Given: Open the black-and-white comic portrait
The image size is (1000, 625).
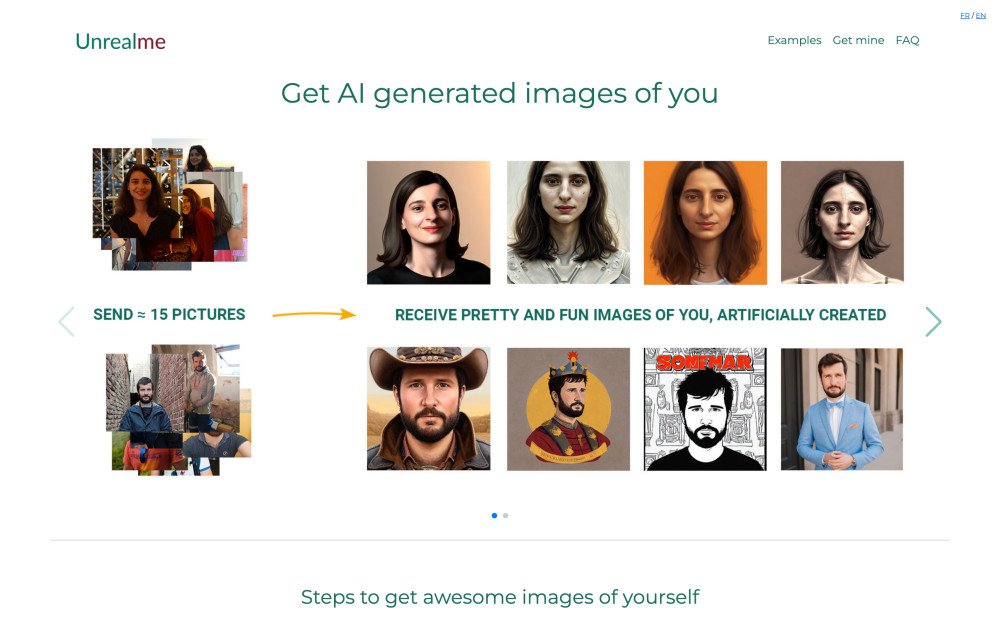Looking at the screenshot, I should (705, 408).
